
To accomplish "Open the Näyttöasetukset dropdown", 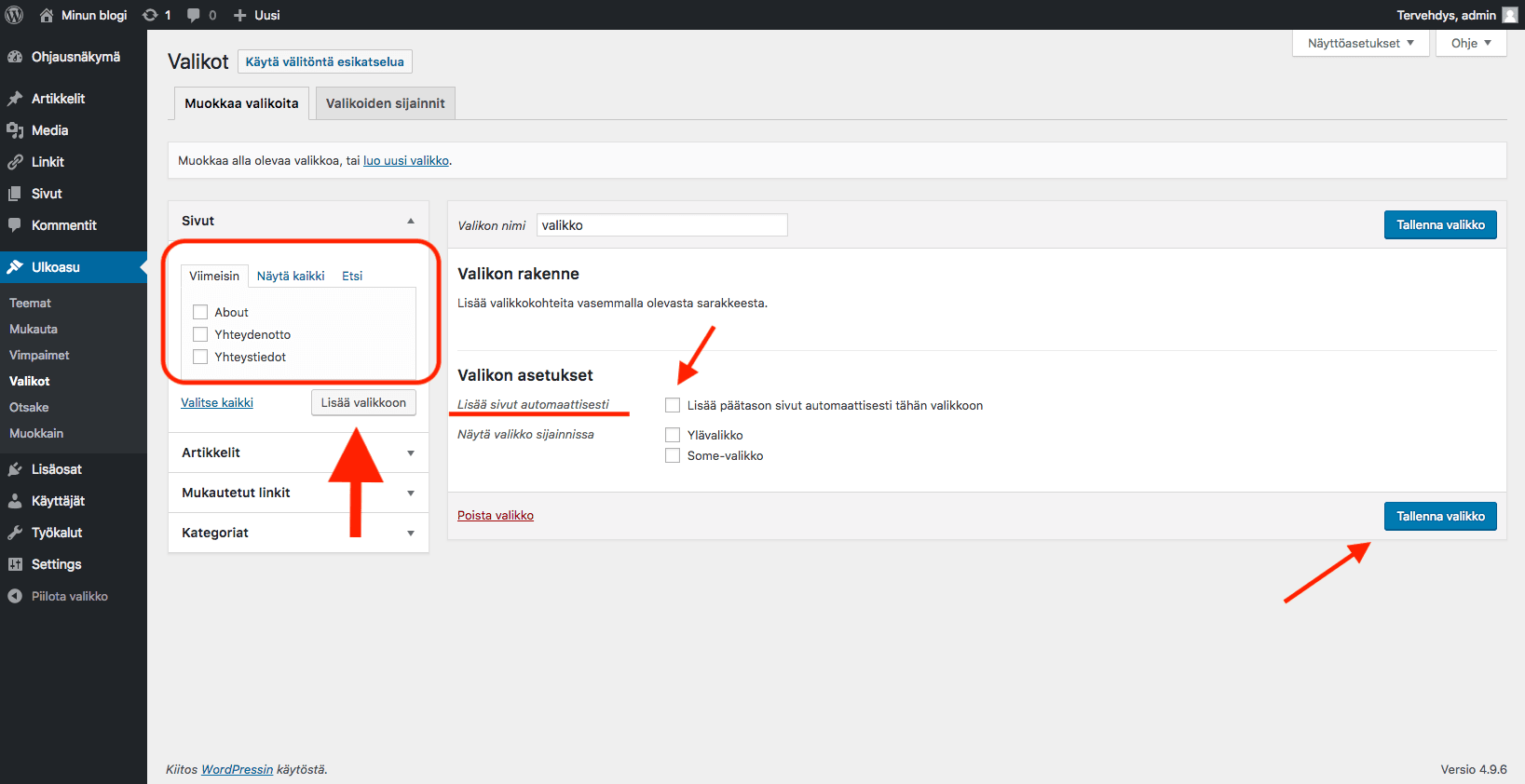I will point(1361,43).
